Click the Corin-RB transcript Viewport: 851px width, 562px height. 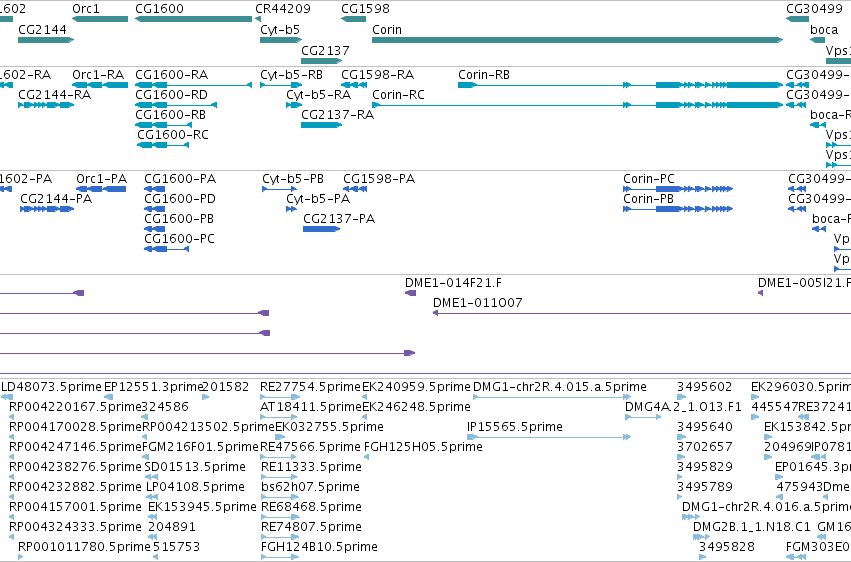(620, 85)
